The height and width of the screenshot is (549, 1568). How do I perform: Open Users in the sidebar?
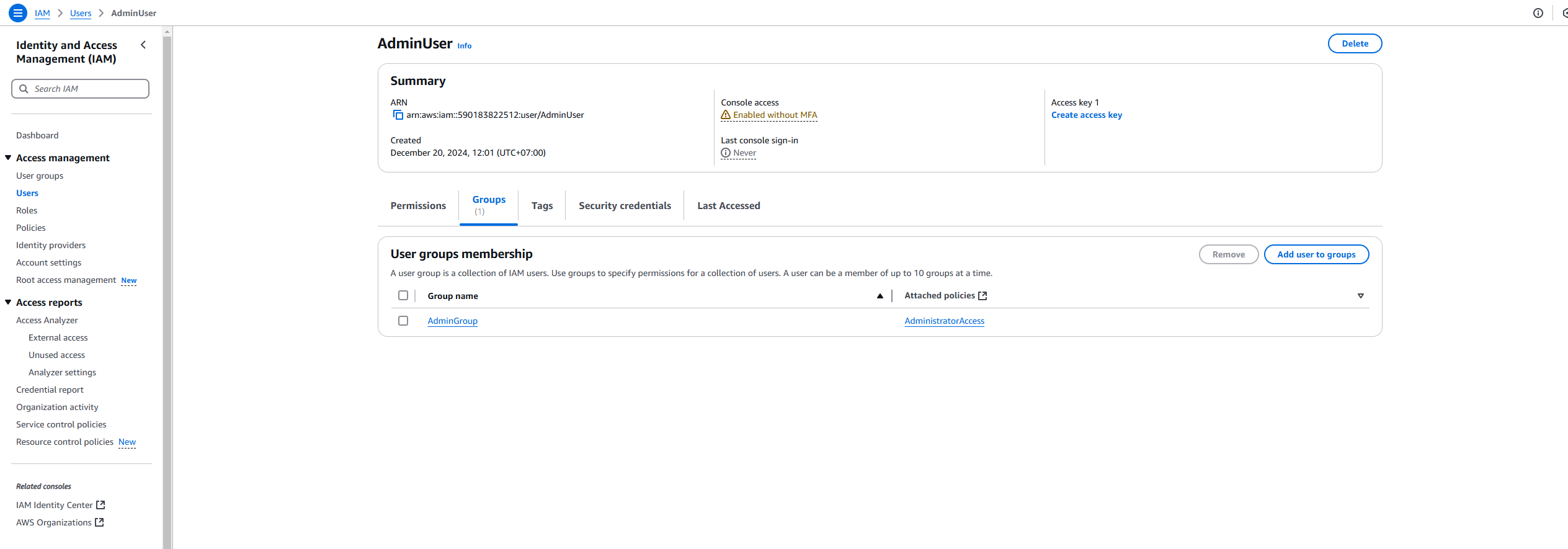click(x=27, y=193)
